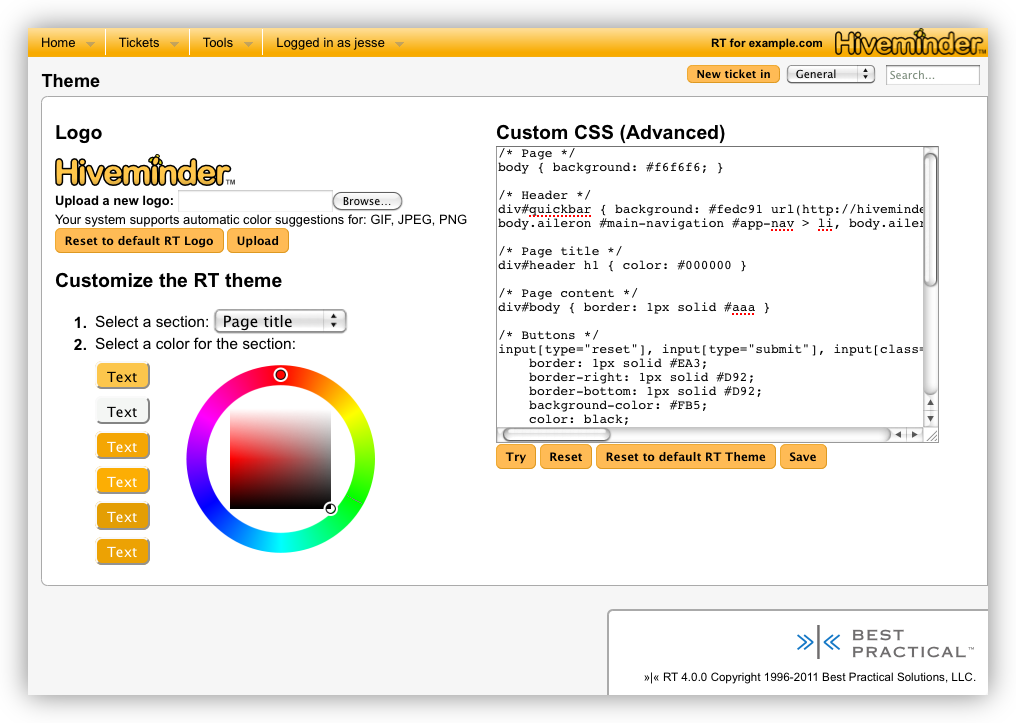The height and width of the screenshot is (723, 1016).
Task: Open the Home menu
Action: [67, 43]
